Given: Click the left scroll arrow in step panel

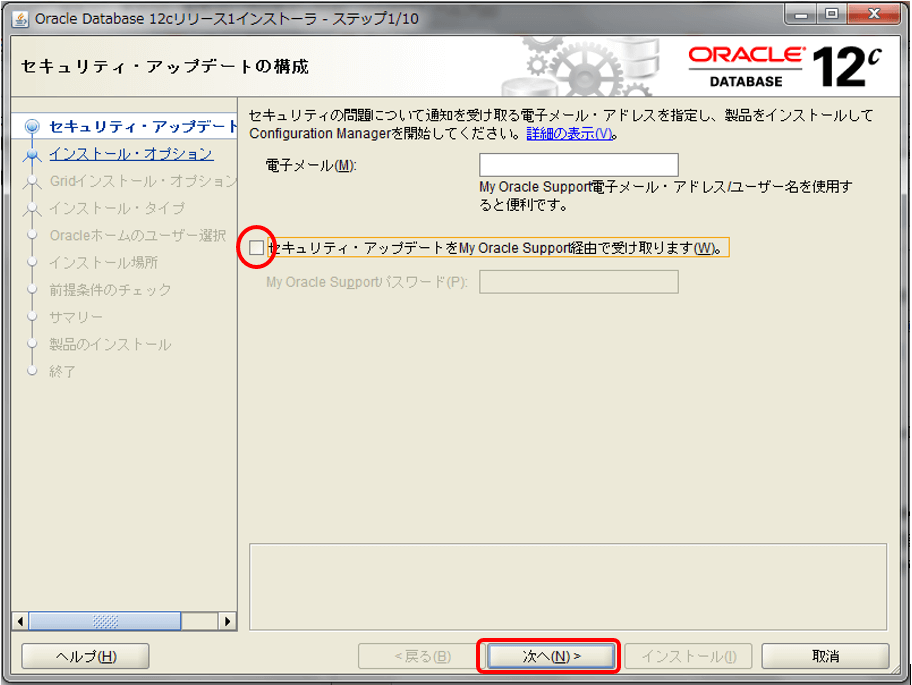Looking at the screenshot, I should pyautogui.click(x=20, y=621).
